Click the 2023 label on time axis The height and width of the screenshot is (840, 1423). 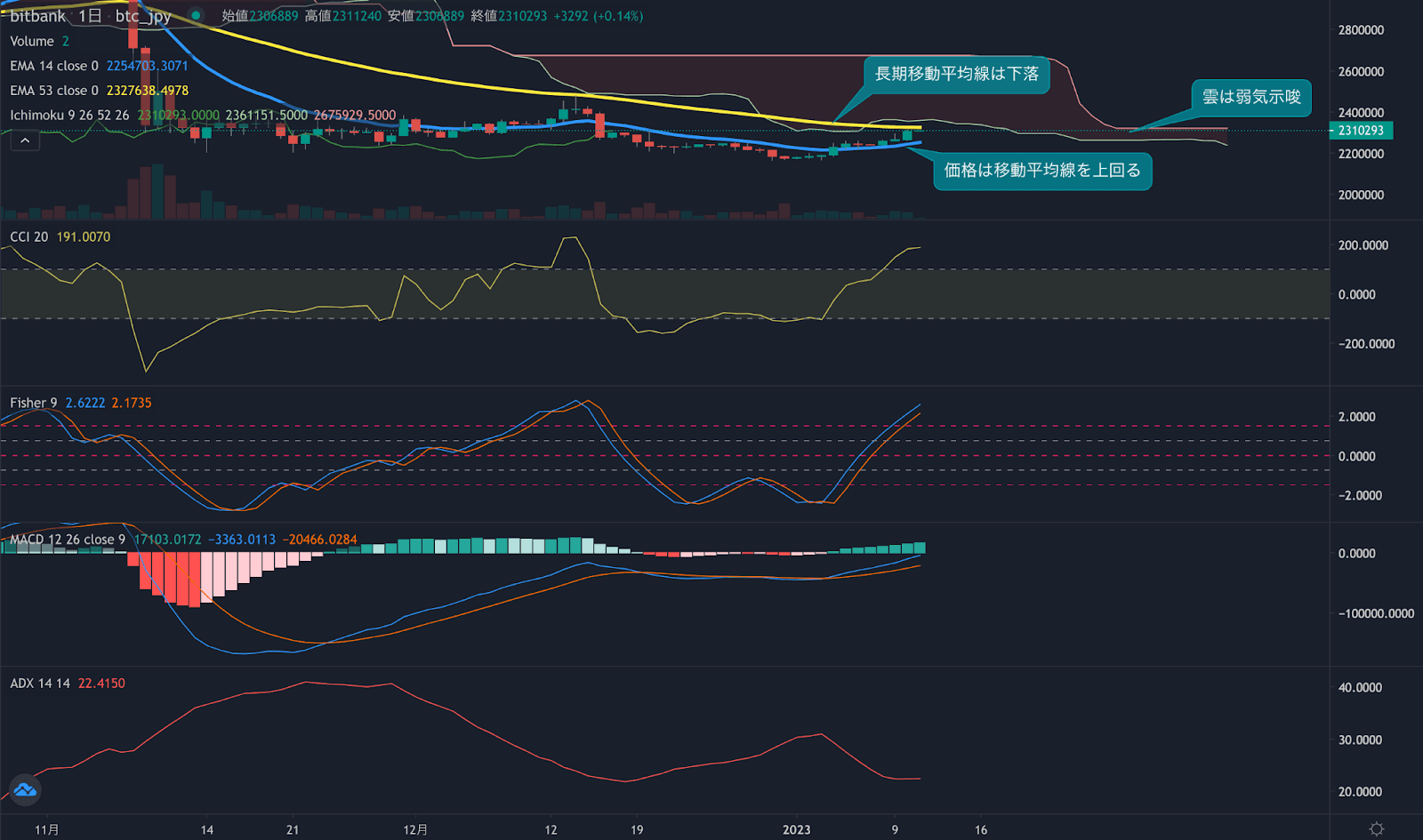(798, 829)
